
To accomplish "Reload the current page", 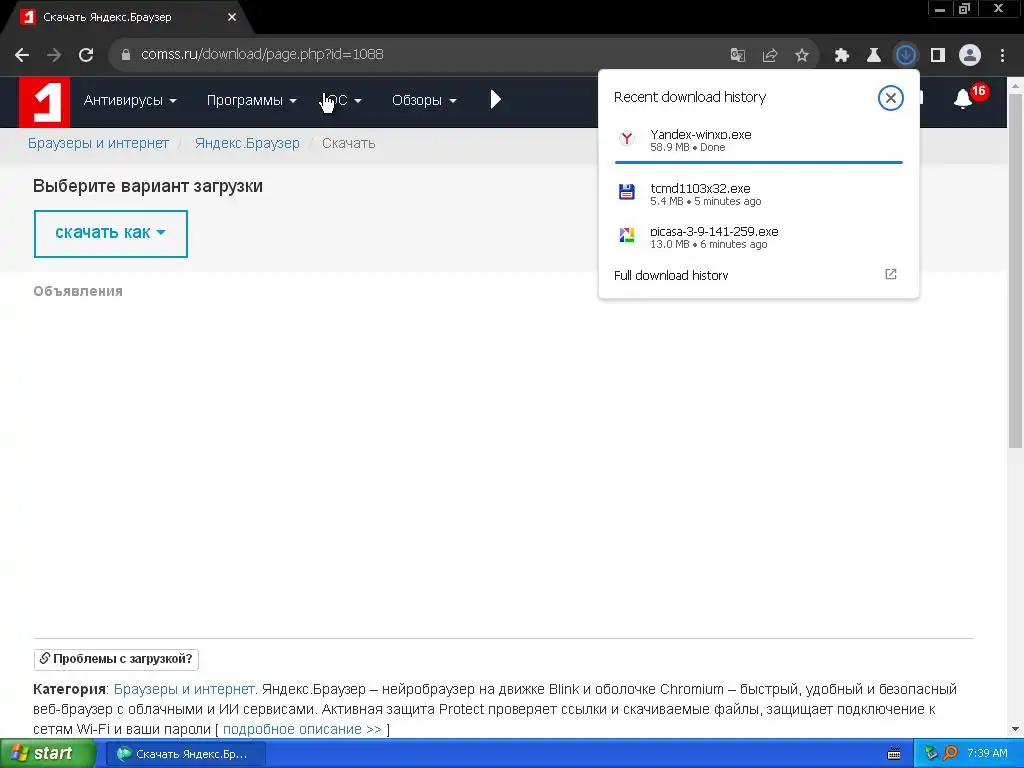I will coord(86,55).
